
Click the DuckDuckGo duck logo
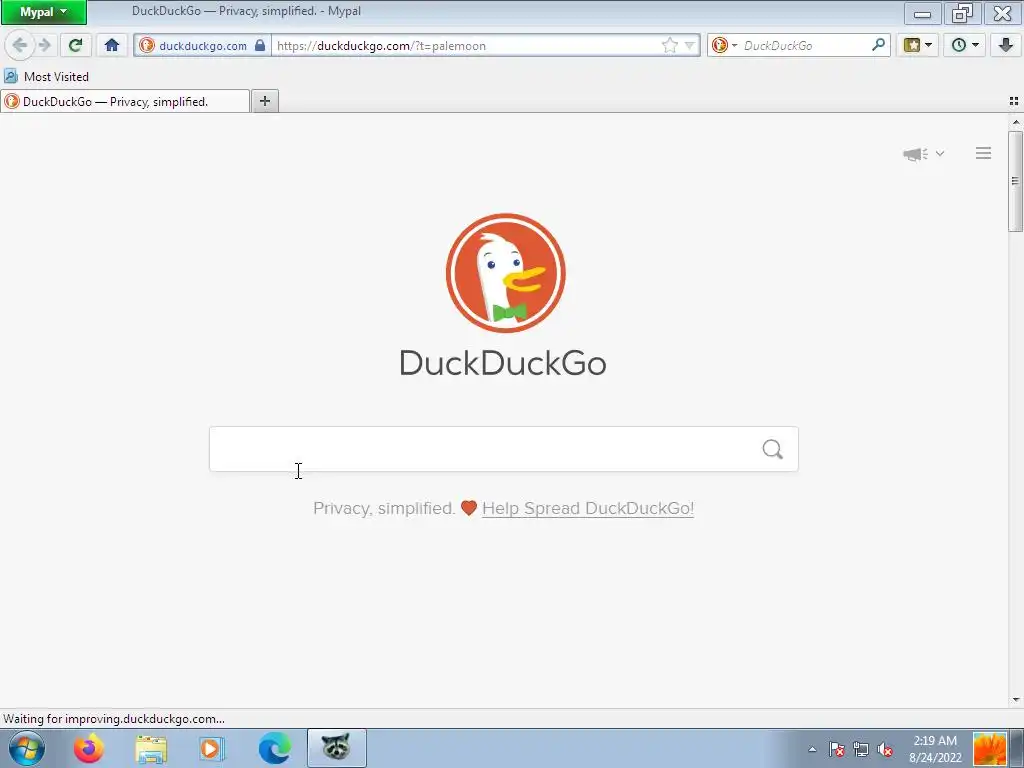click(x=505, y=273)
